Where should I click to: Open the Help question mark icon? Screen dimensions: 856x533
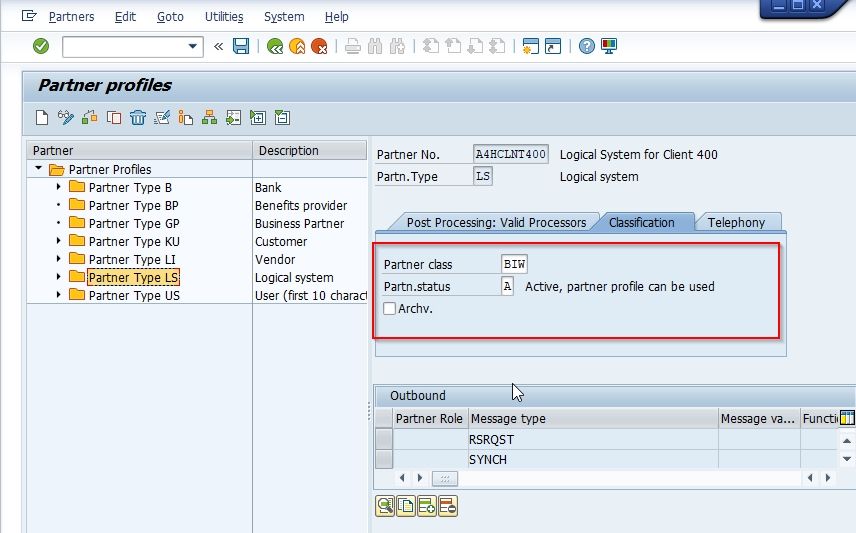(x=586, y=46)
